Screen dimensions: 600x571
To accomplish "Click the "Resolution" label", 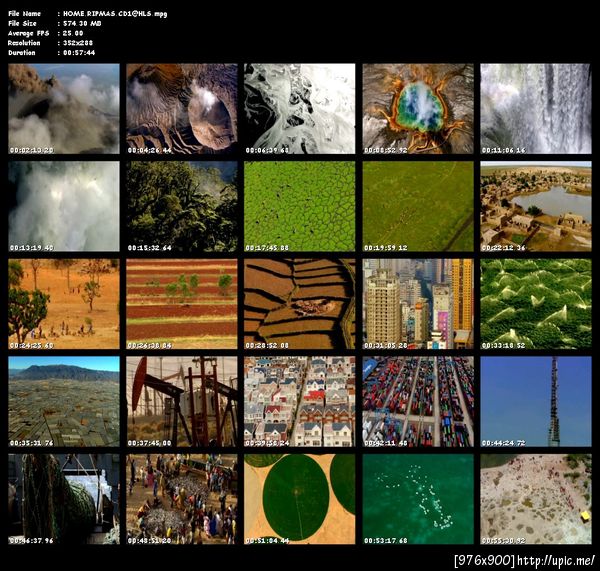I will tap(24, 43).
